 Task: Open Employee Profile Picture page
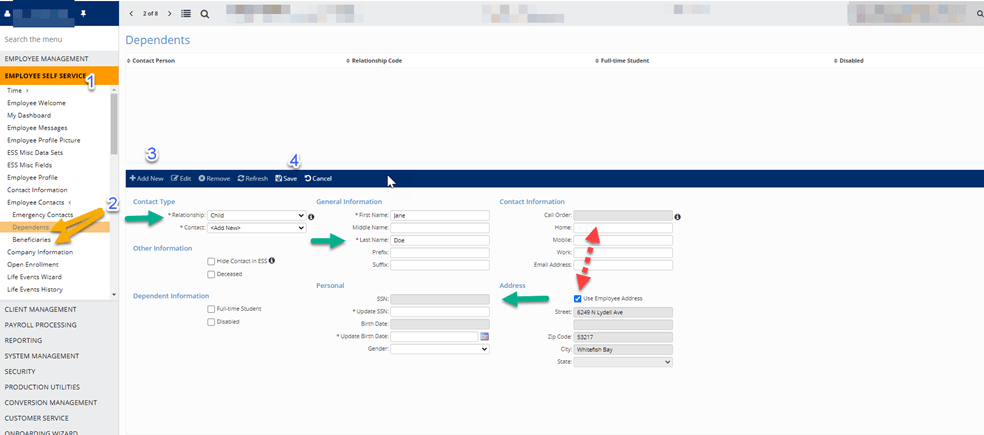point(43,141)
